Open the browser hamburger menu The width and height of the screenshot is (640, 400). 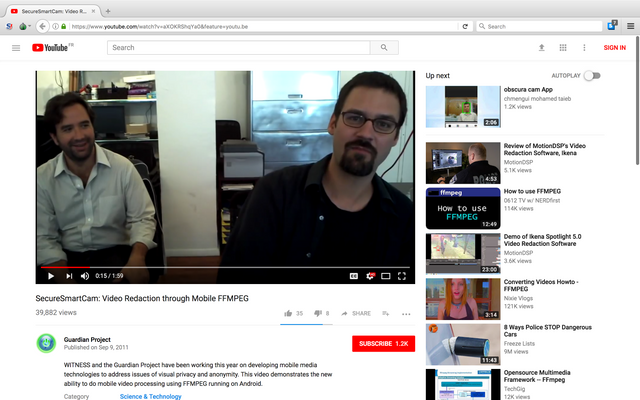click(631, 27)
